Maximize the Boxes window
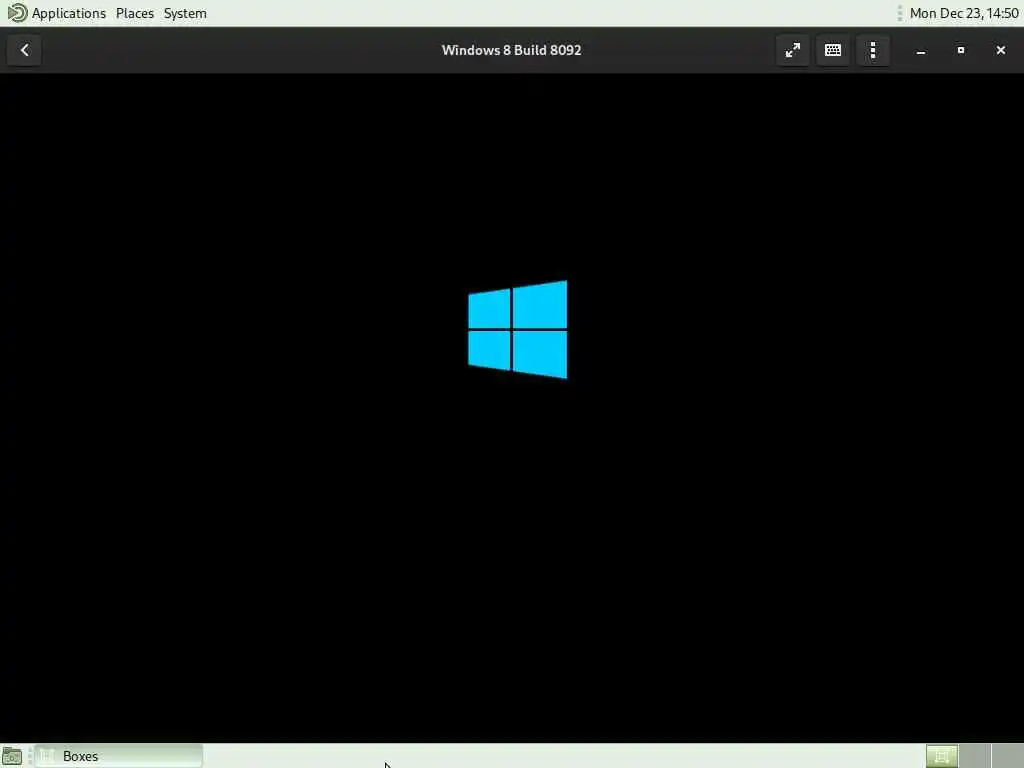The height and width of the screenshot is (768, 1024). (x=961, y=50)
